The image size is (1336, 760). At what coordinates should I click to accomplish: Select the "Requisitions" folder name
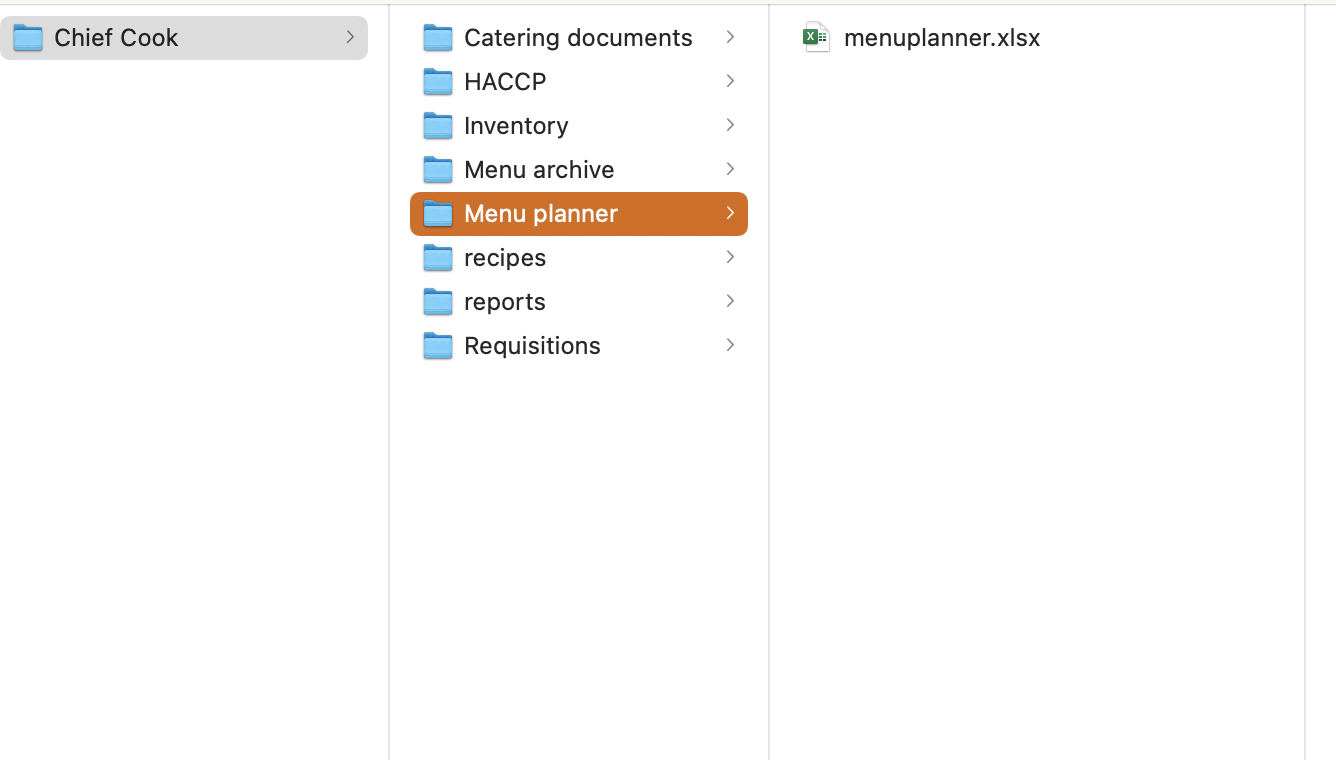pos(532,346)
